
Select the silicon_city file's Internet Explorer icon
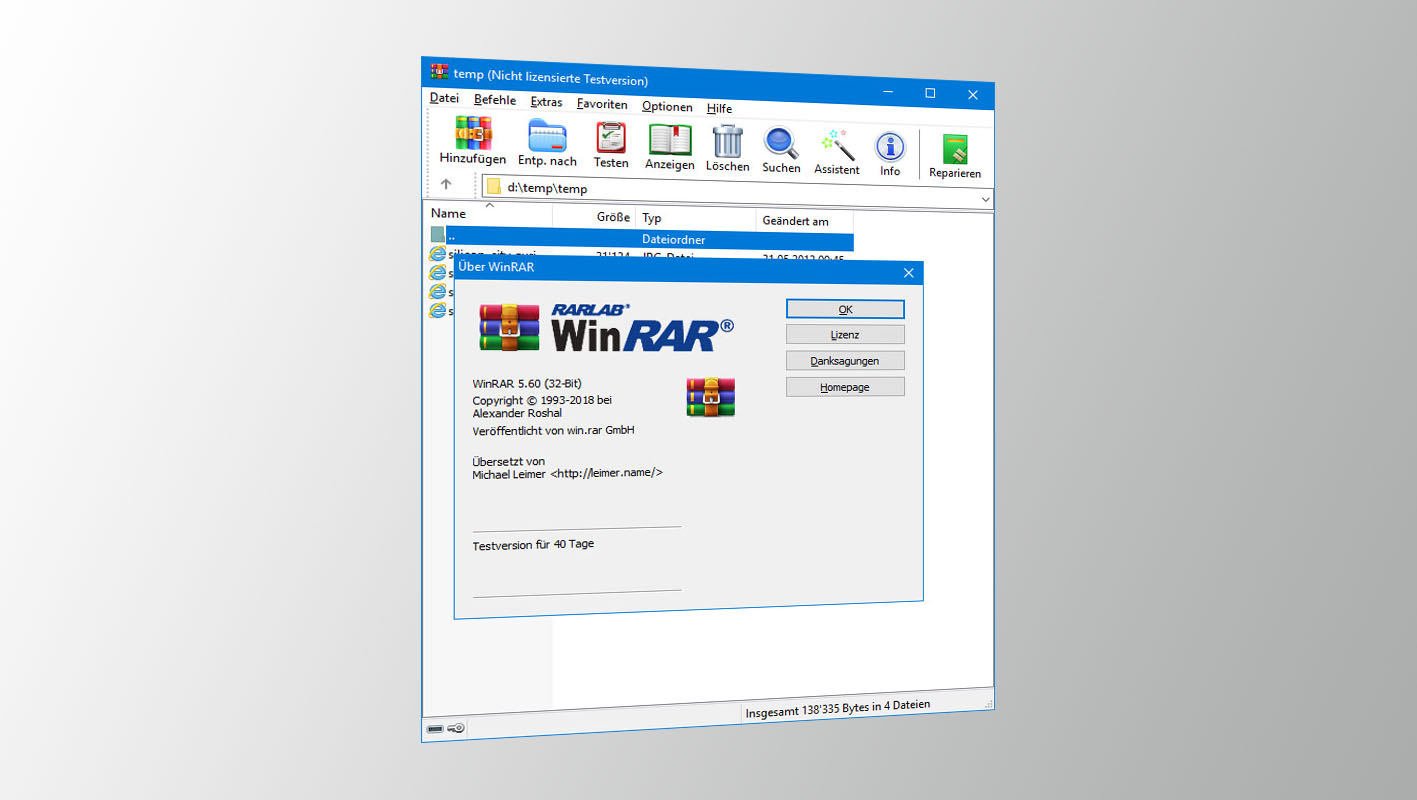(437, 254)
